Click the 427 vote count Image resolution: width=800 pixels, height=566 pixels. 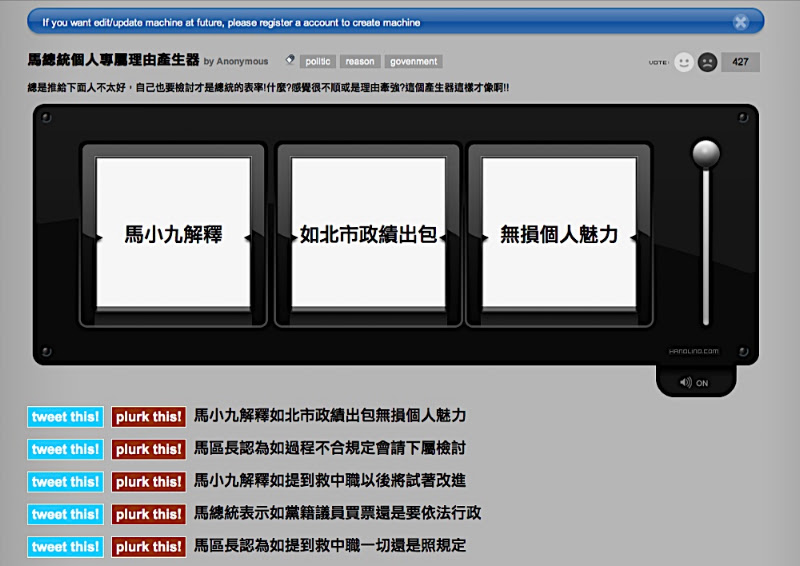click(740, 62)
